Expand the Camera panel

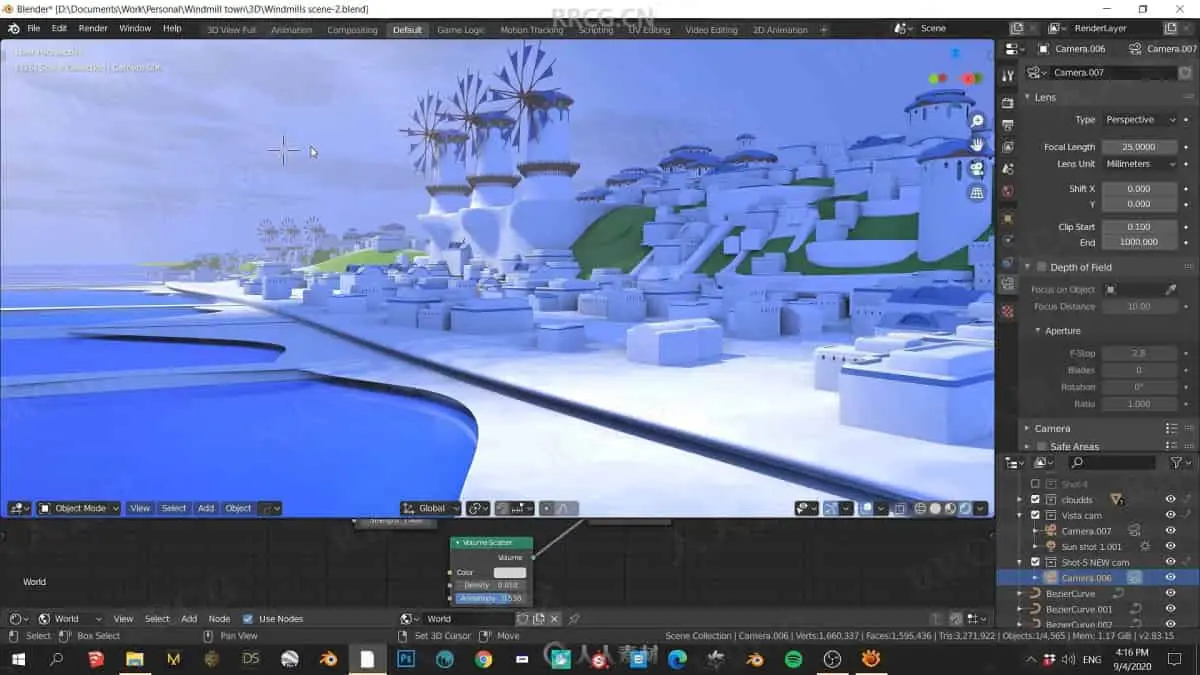click(x=1027, y=428)
